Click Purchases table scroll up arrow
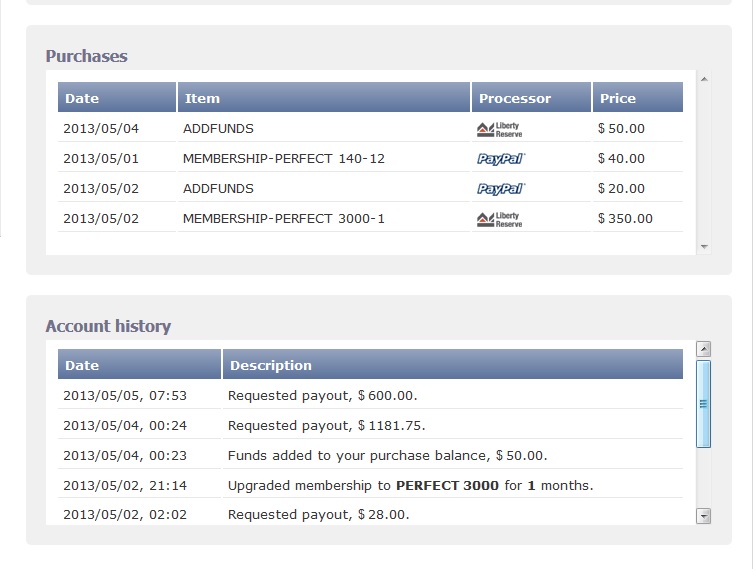The image size is (753, 569). [704, 79]
